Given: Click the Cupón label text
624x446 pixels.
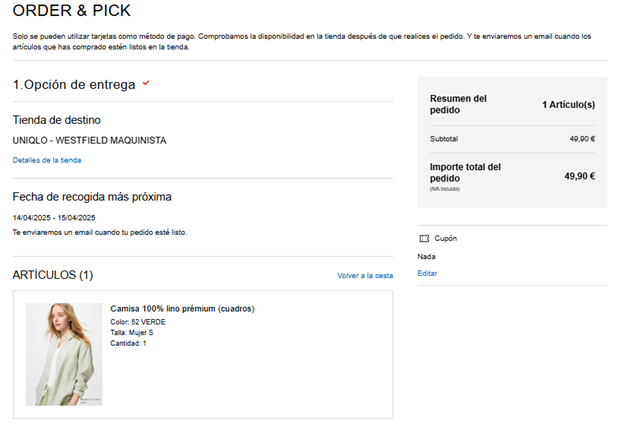Looking at the screenshot, I should tap(445, 238).
